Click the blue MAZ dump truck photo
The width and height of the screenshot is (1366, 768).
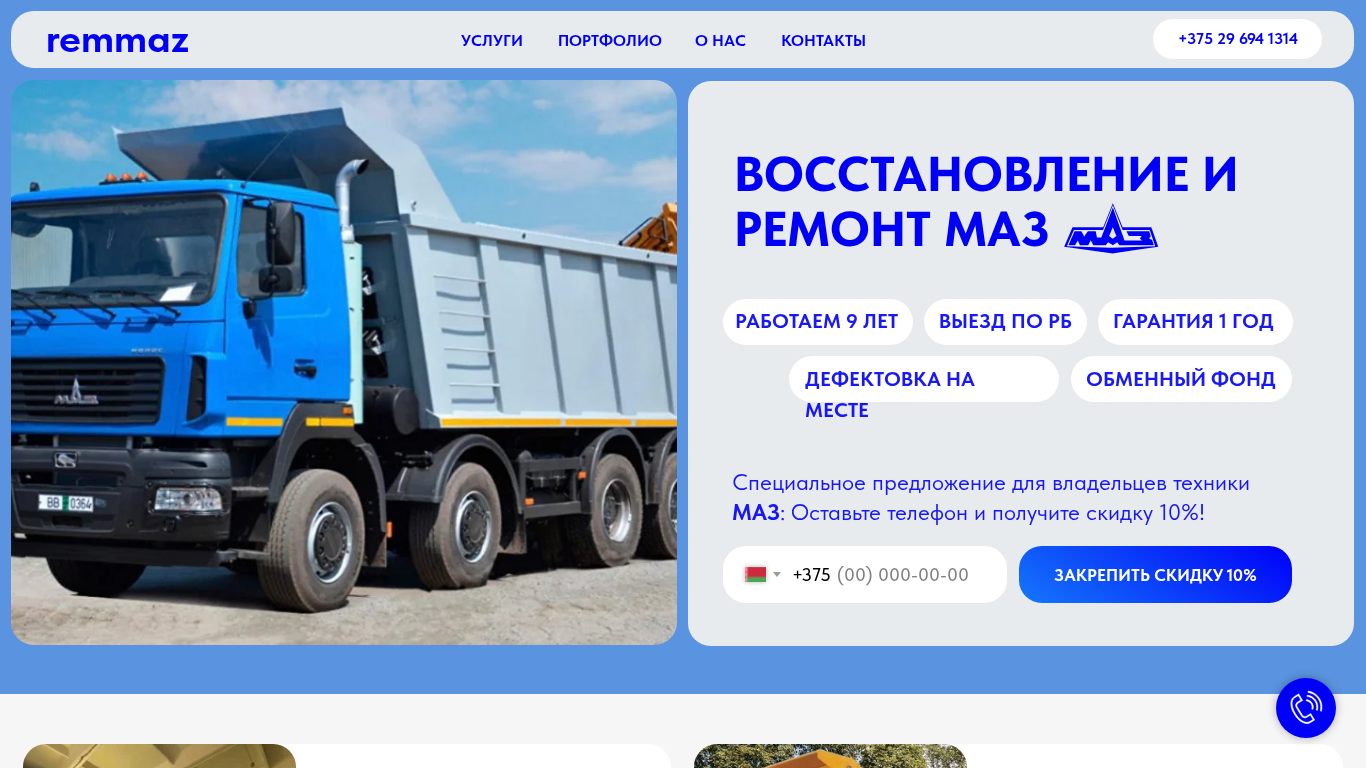point(344,362)
